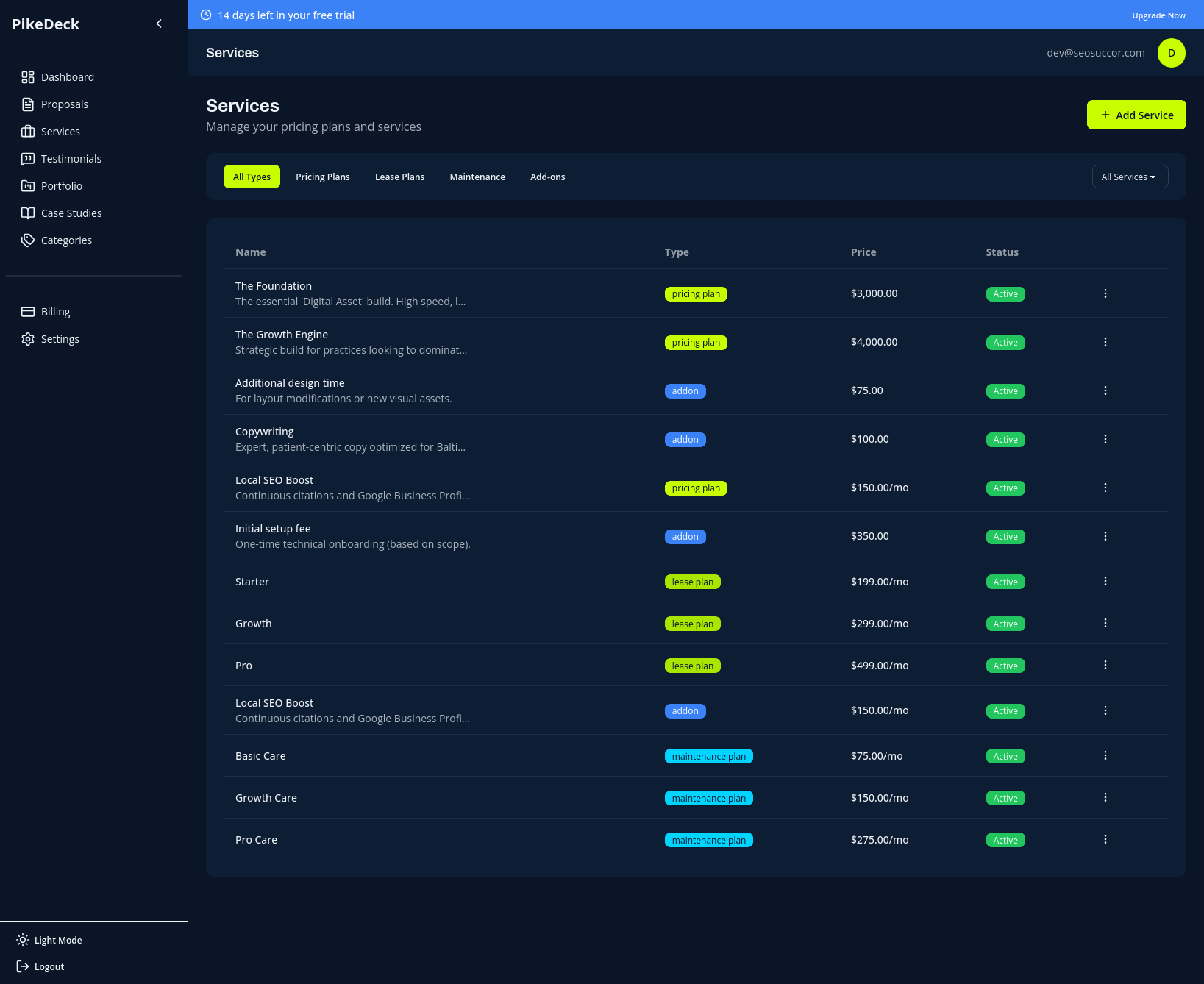The height and width of the screenshot is (984, 1204).
Task: Open Testimonials via its quote icon
Action: (x=28, y=159)
